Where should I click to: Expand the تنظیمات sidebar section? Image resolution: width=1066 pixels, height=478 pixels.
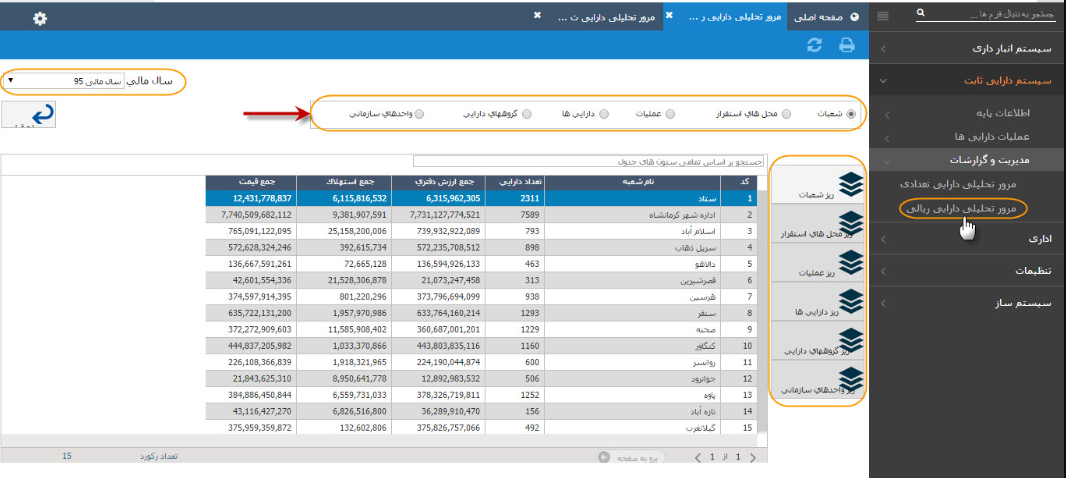(x=966, y=271)
